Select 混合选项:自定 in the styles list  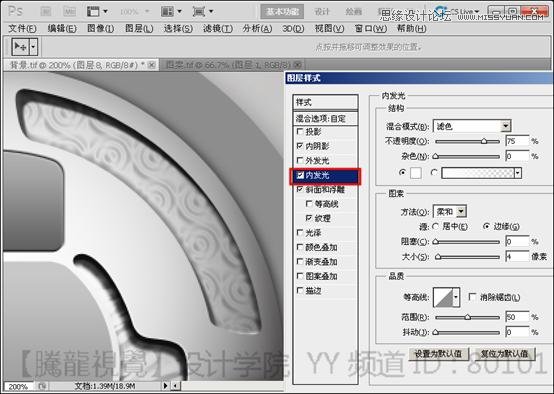(x=325, y=118)
